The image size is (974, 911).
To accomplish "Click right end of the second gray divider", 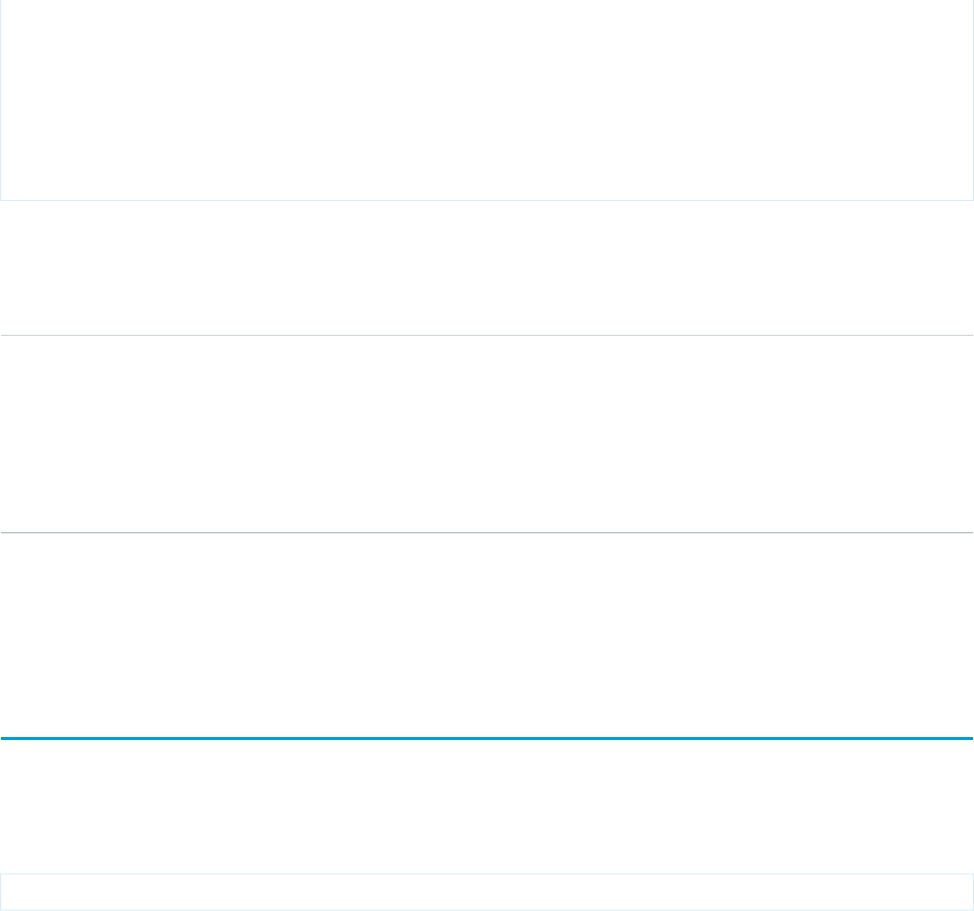I will 968,533.
